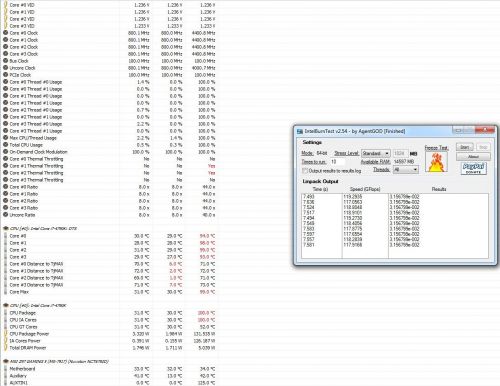Click the Times to run input field
This screenshot has width=500, height=386.
click(x=337, y=162)
